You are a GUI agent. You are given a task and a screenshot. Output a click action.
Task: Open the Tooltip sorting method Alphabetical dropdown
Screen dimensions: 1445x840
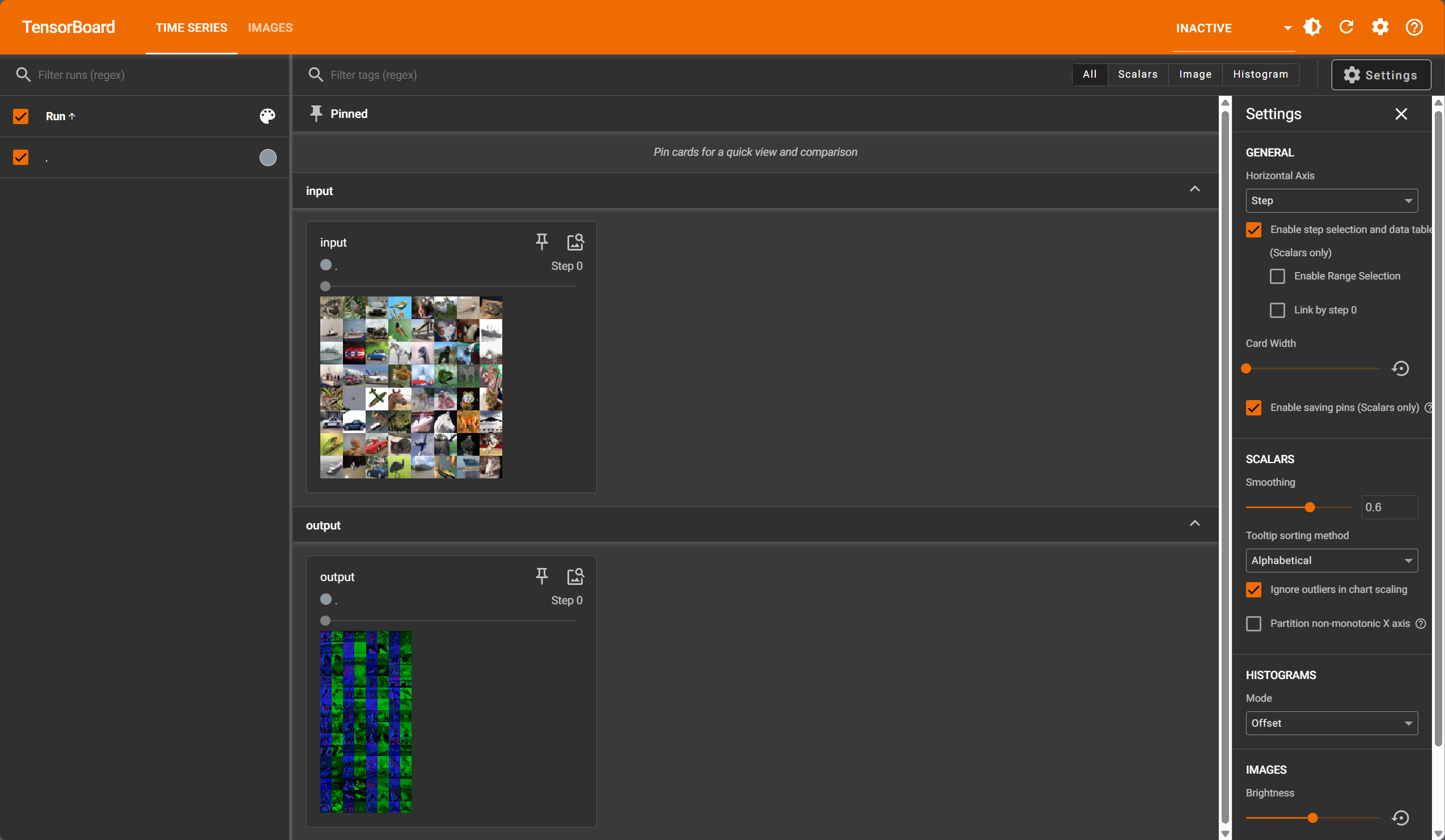click(1331, 560)
